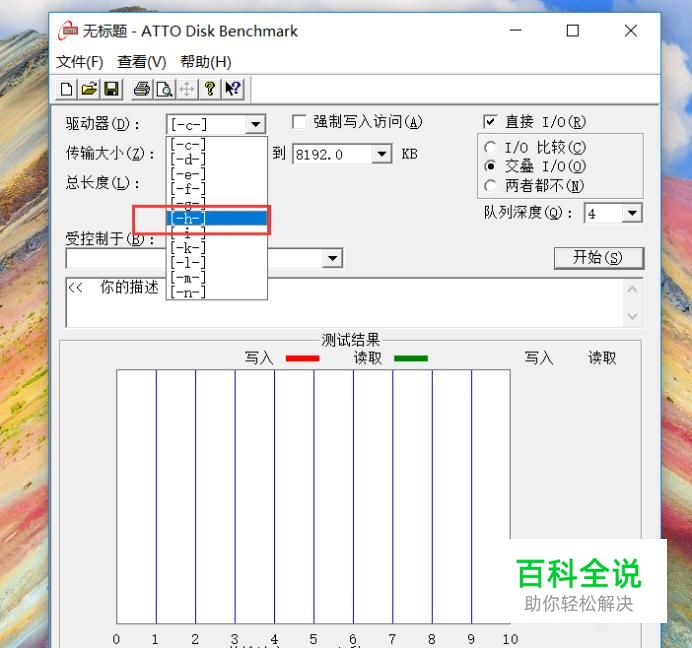This screenshot has height=648, width=692.
Task: Click the 开始(S) start button
Action: (x=599, y=258)
